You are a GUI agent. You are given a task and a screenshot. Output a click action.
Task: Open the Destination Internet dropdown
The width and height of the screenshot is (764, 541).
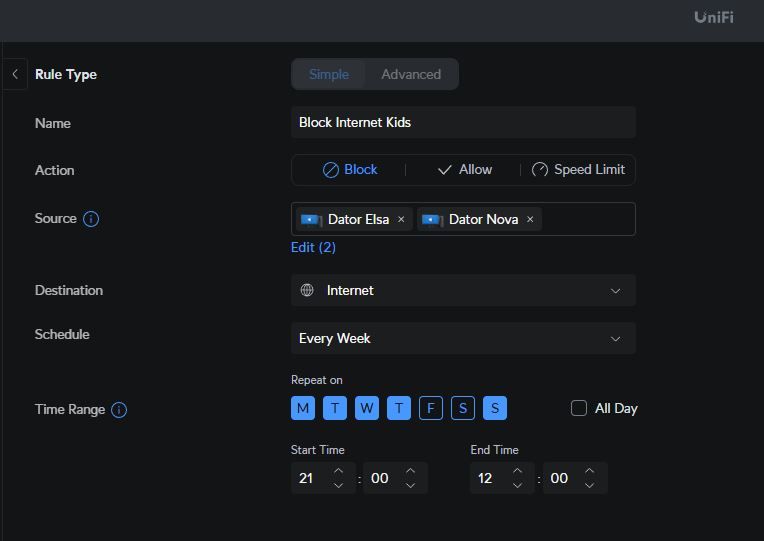463,290
